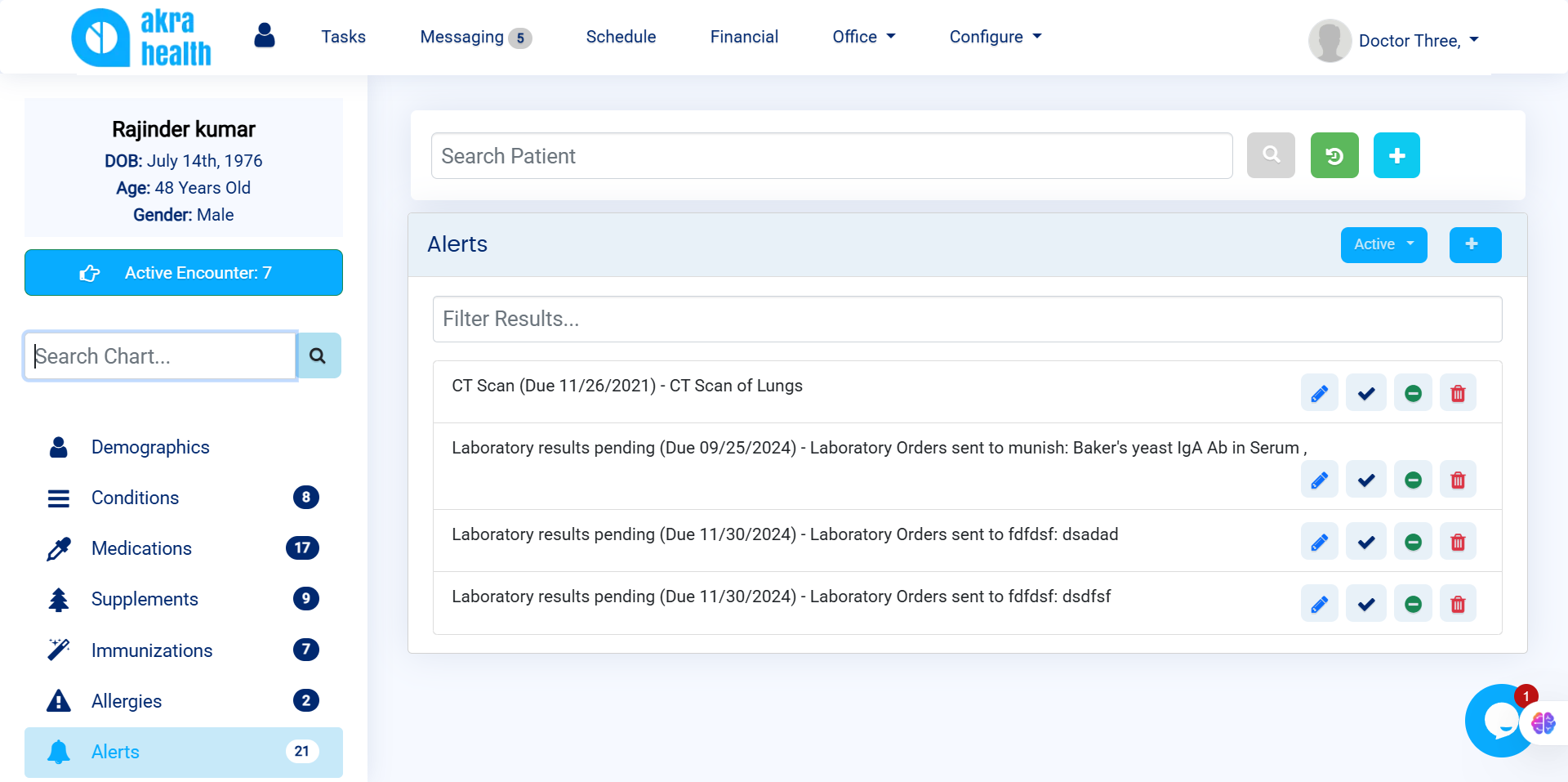
Task: Mark fdfdsf: dsadad alert as complete
Action: pyautogui.click(x=1366, y=542)
